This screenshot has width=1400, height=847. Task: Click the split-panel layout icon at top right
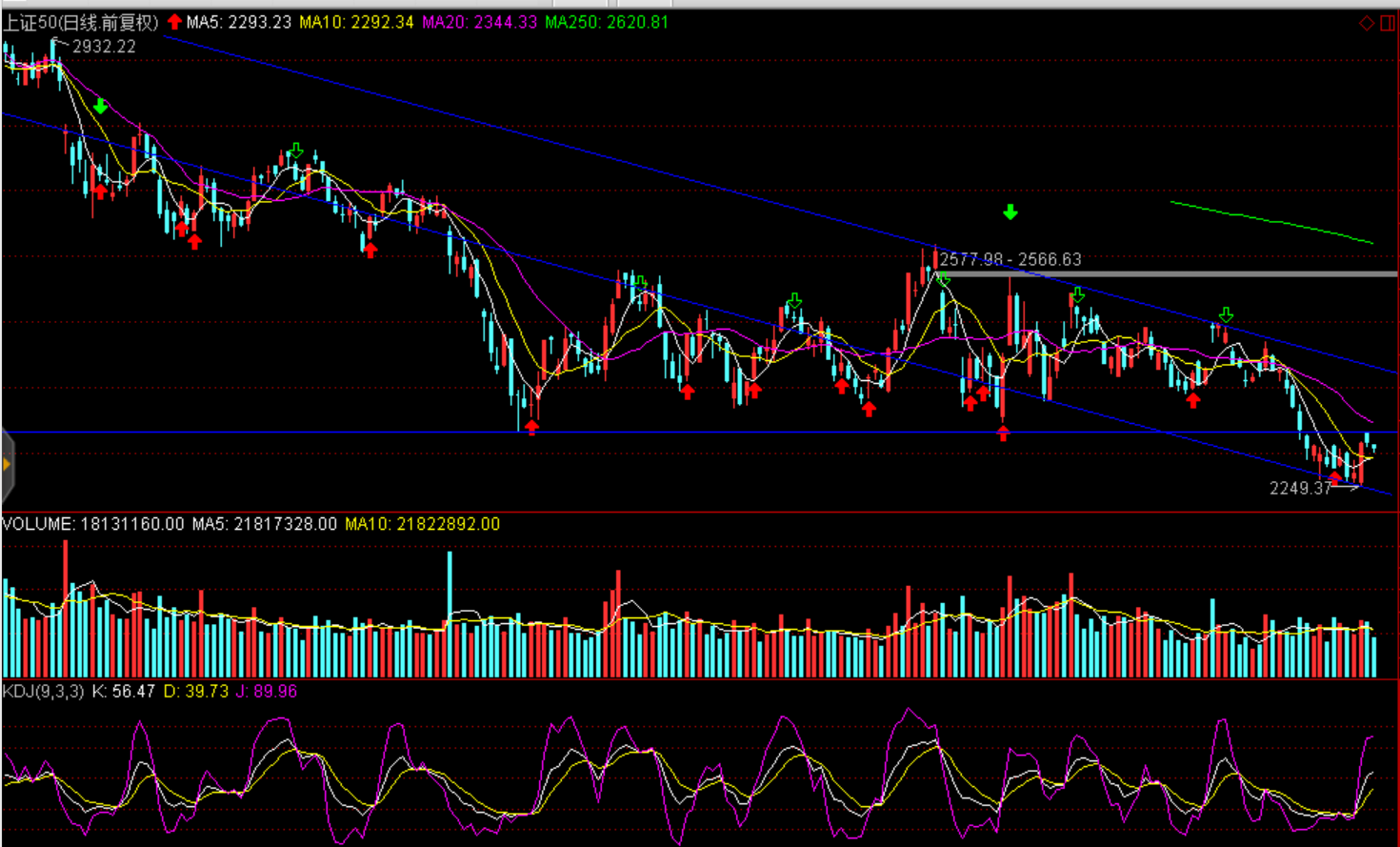1387,23
